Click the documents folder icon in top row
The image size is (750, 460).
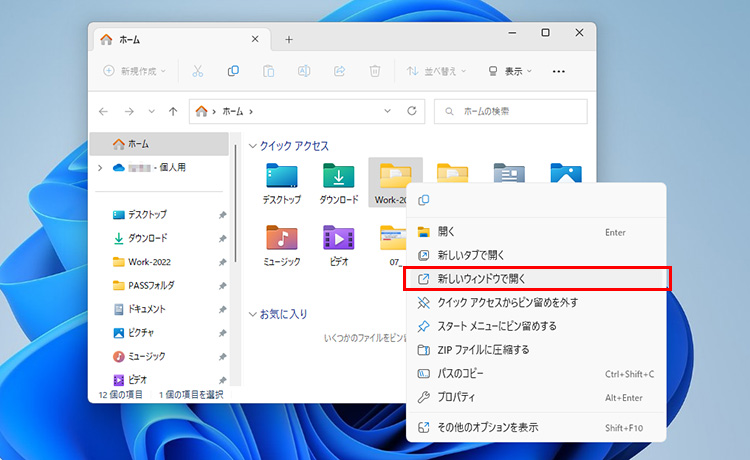[x=509, y=173]
